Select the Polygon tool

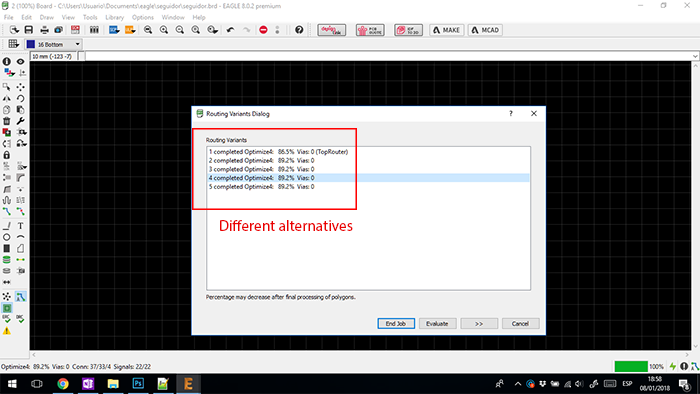[21, 248]
